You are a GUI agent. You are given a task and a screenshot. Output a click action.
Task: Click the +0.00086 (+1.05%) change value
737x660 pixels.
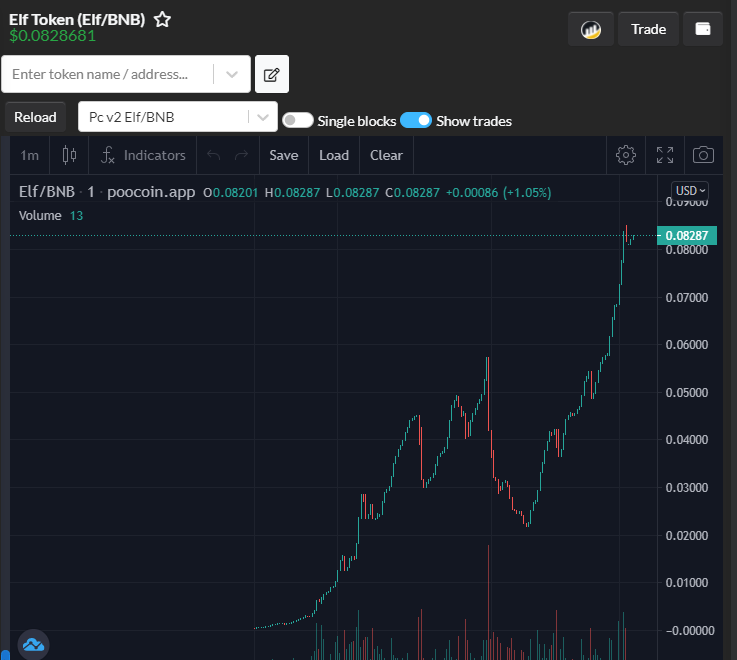click(x=498, y=193)
